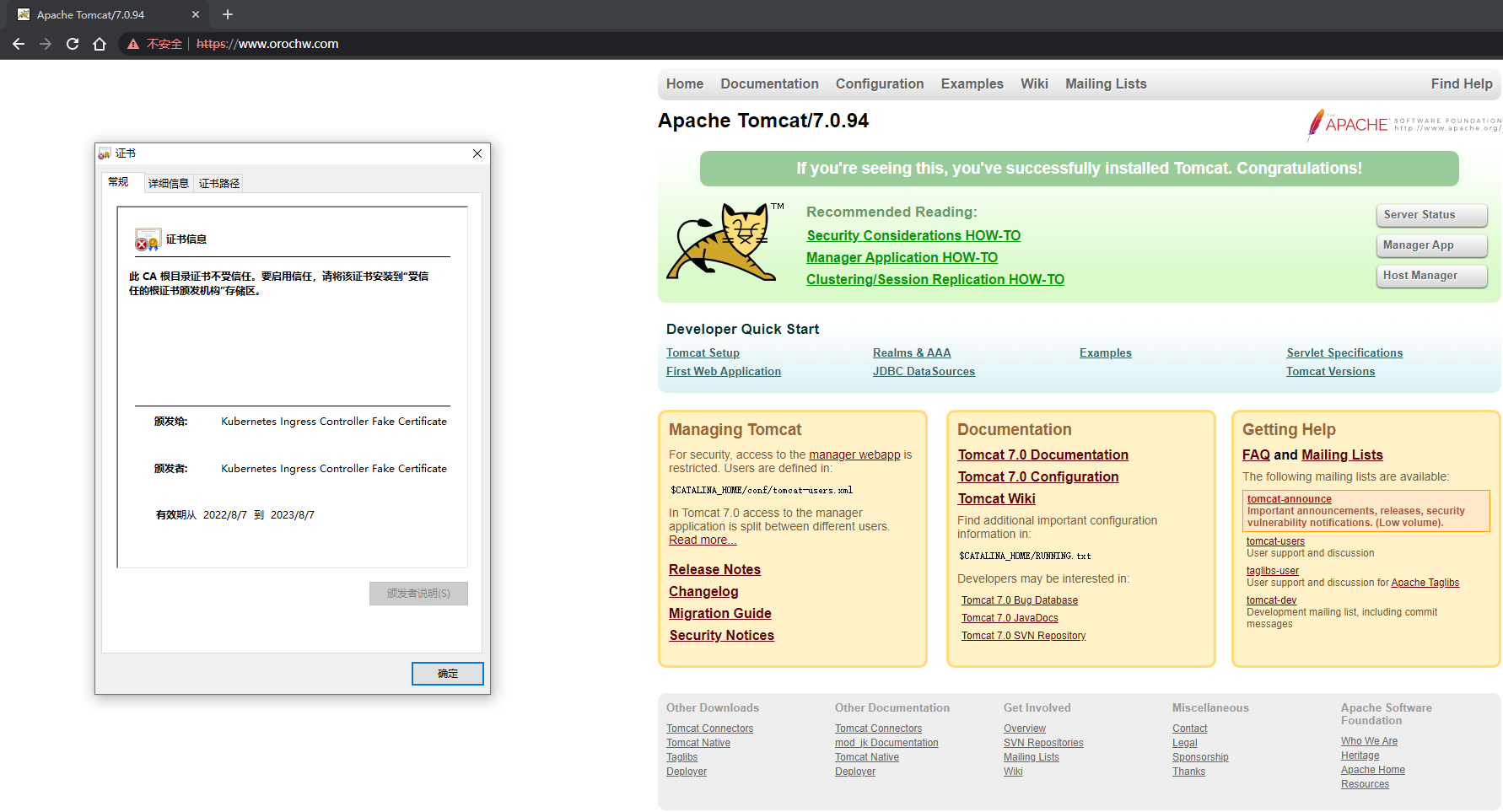Open Security Considerations HOW-TO link
This screenshot has height=812, width=1503.
click(x=913, y=235)
